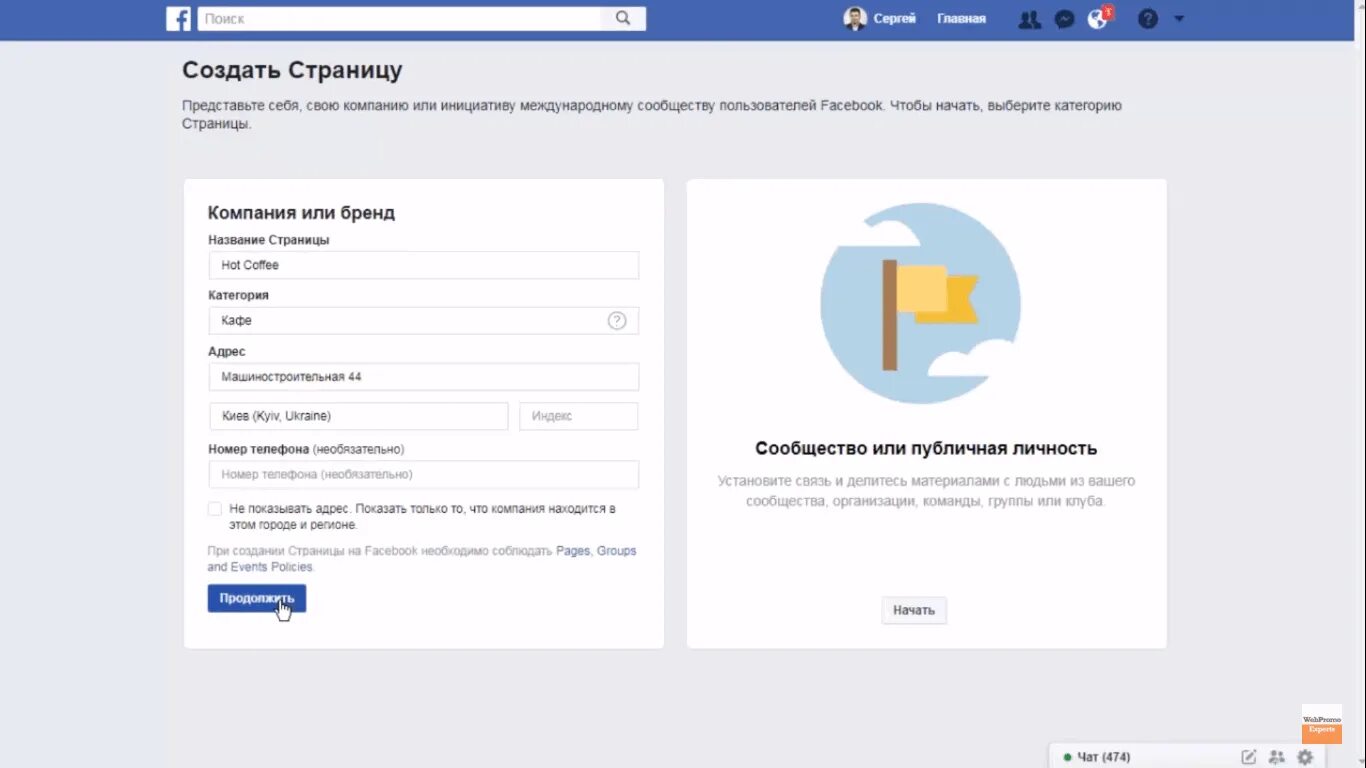Go to Сергей profile link
The image size is (1366, 768).
[x=894, y=18]
